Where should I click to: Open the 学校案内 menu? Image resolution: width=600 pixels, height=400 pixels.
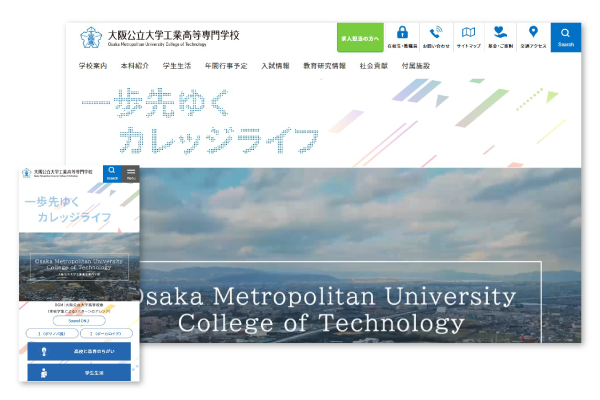[93, 65]
